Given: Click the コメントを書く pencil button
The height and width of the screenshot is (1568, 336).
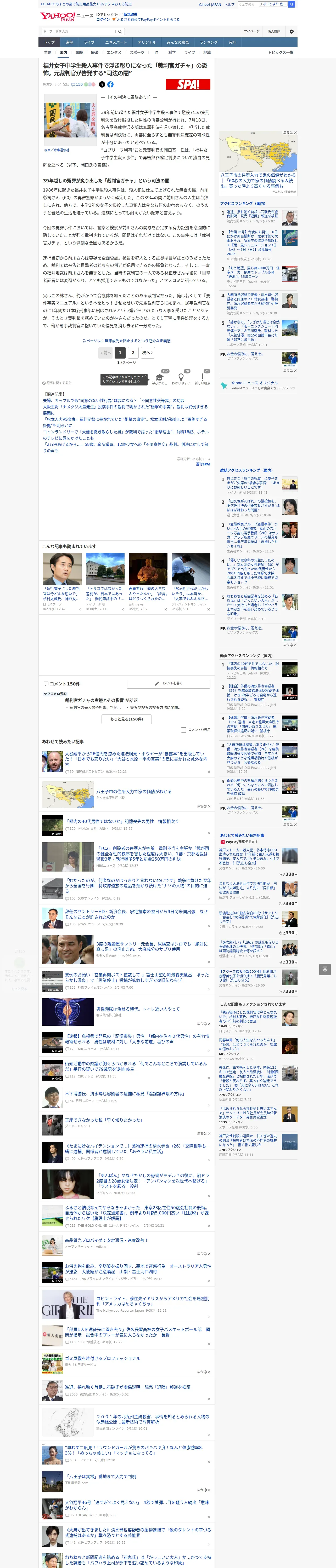Looking at the screenshot, I should (168, 684).
